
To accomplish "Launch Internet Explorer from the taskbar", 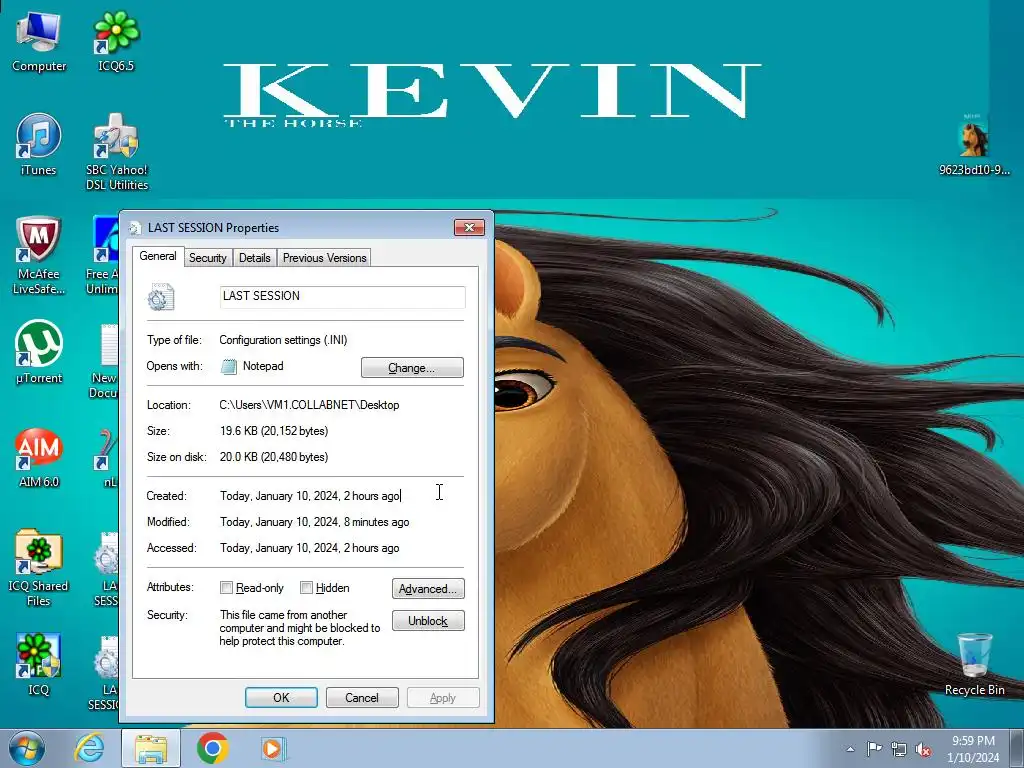I will click(89, 748).
